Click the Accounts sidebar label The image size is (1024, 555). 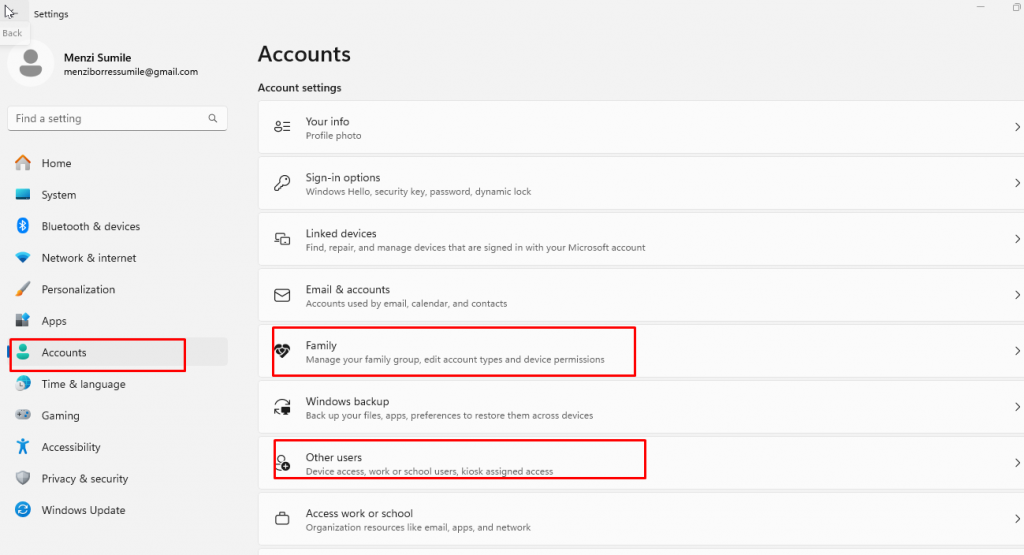pyautogui.click(x=64, y=353)
